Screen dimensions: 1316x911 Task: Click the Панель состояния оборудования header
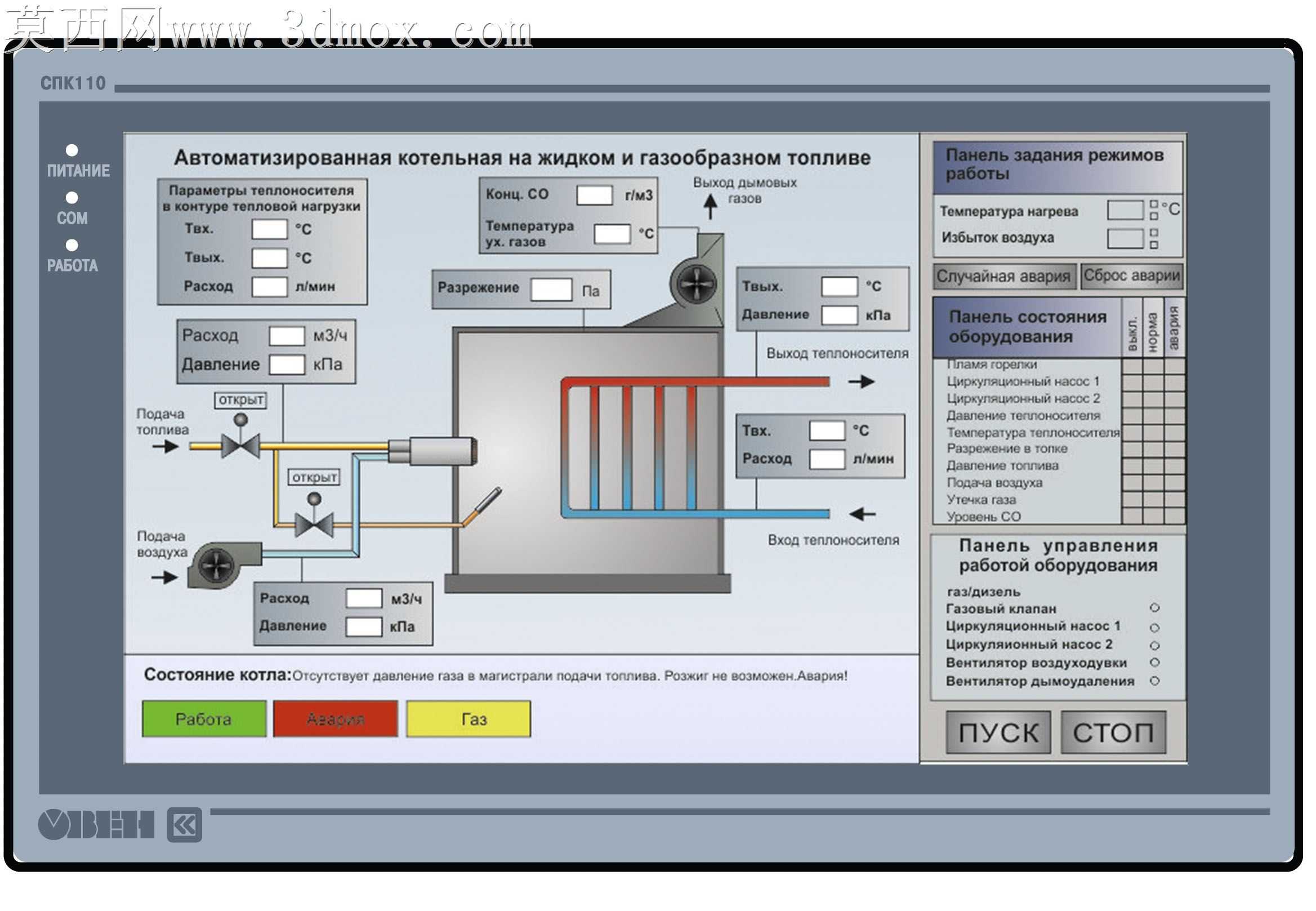pos(1027,327)
